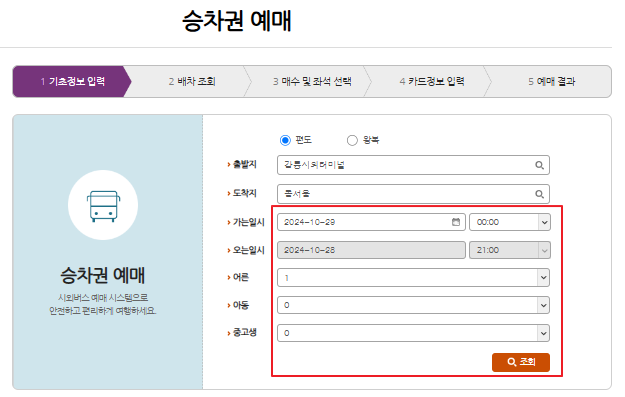Click the 승차권 예매 title in left panel
625x397 pixels.
(102, 275)
